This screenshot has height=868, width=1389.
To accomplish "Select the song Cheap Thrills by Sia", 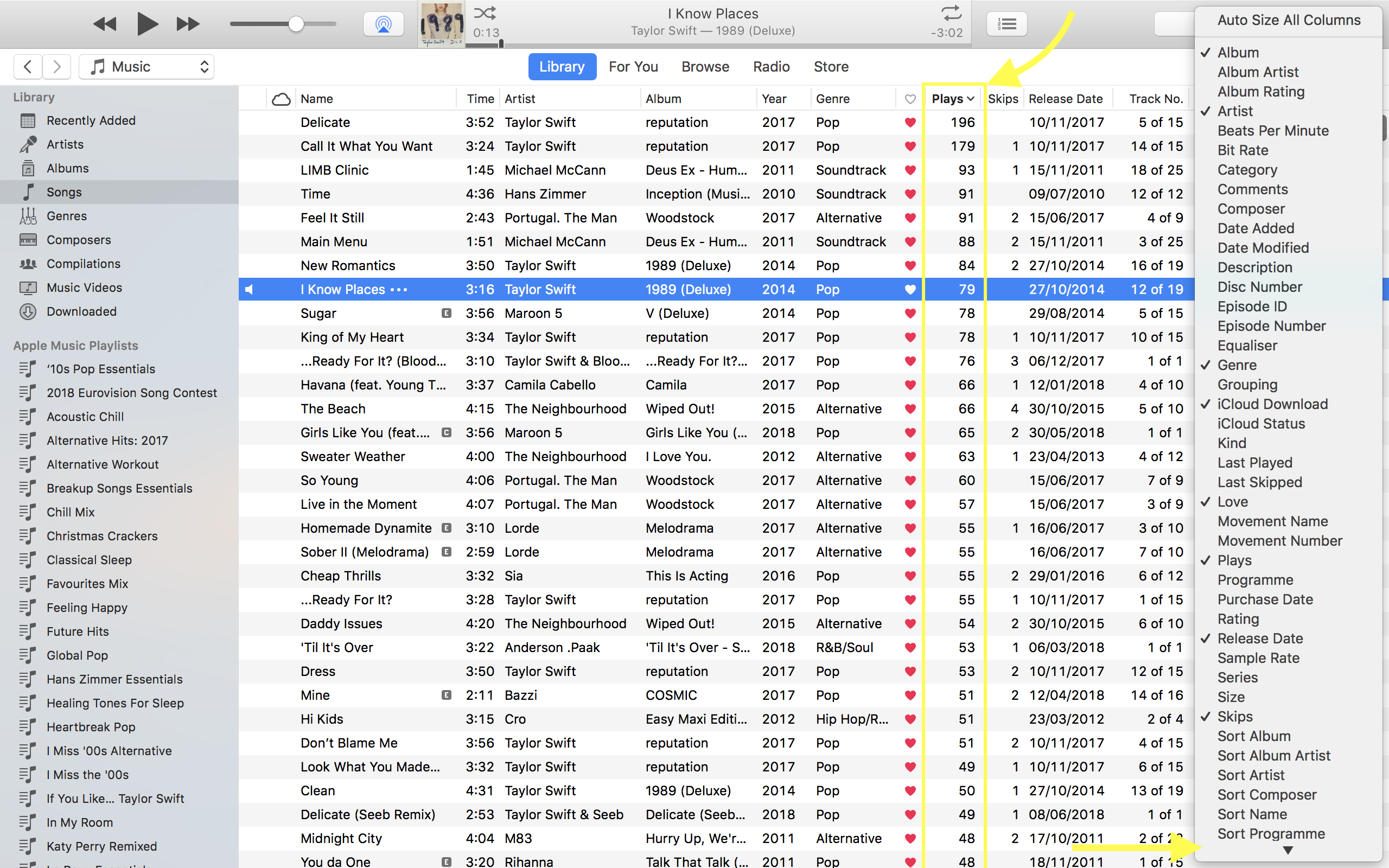I will (340, 575).
